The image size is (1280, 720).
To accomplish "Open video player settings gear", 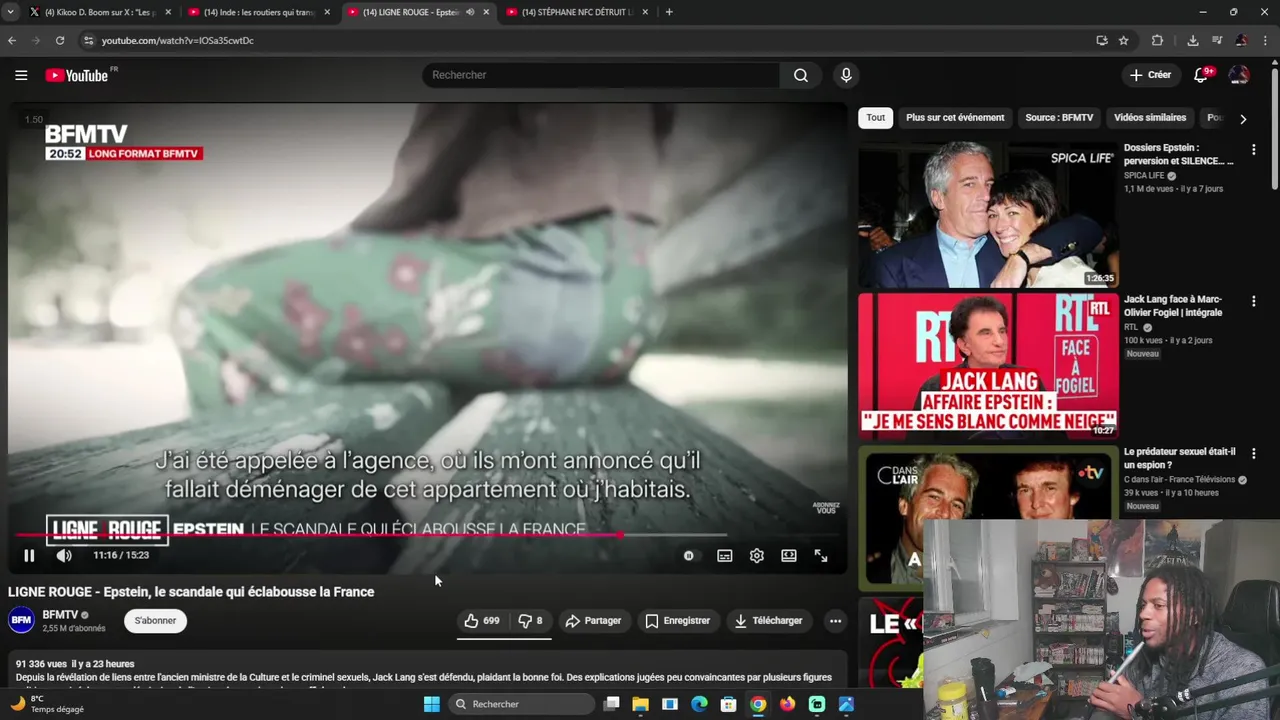I will (757, 555).
